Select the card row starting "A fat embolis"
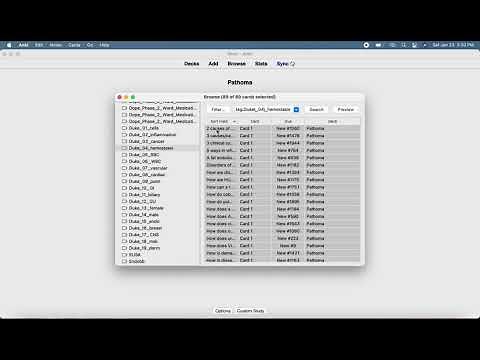The width and height of the screenshot is (480, 360). pos(283,158)
